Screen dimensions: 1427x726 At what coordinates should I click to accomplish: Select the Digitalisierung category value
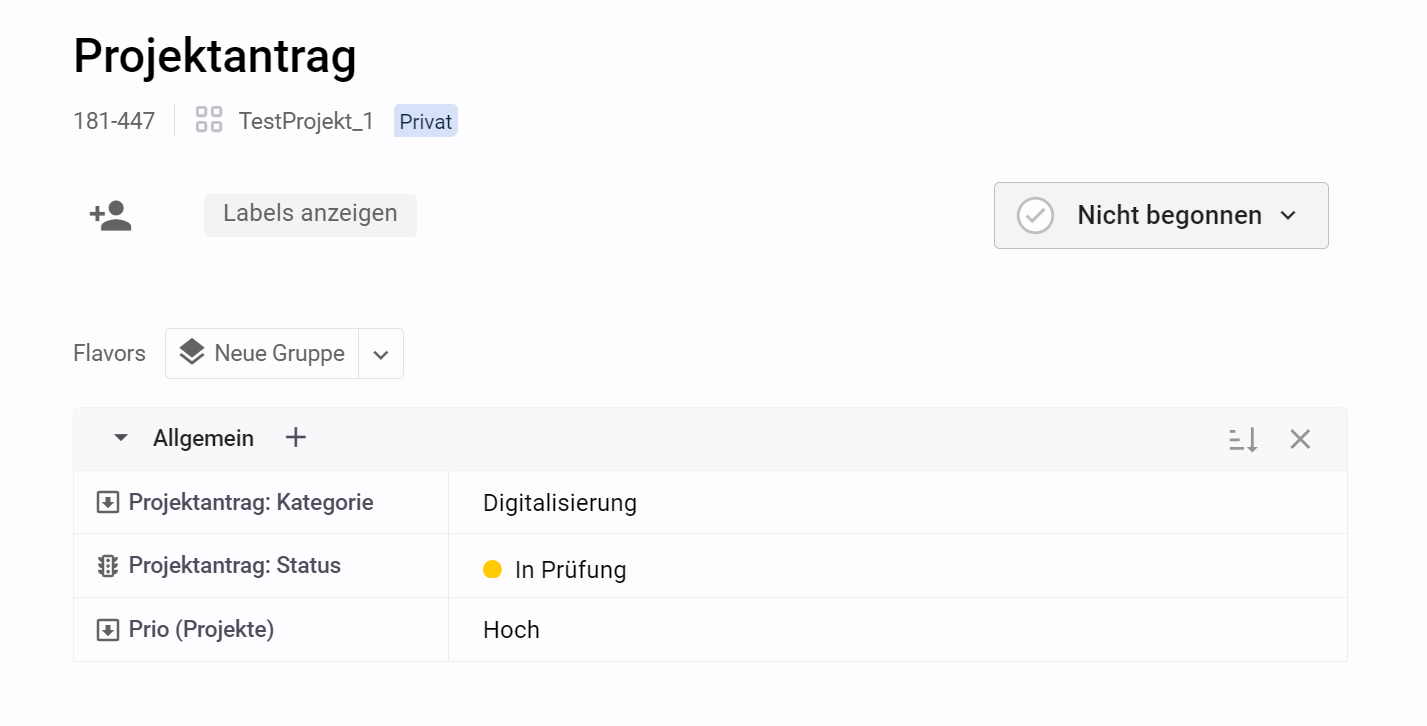[x=560, y=502]
